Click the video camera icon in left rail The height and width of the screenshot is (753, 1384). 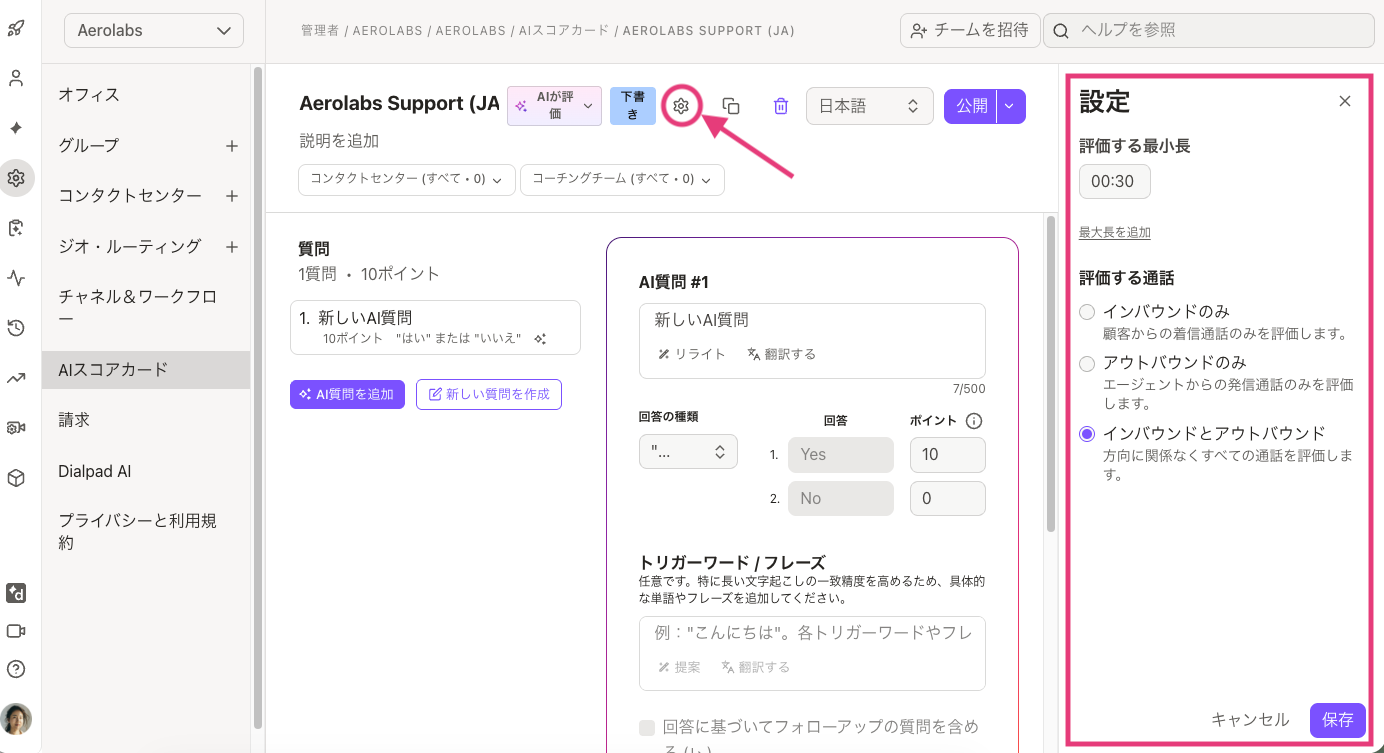(15, 631)
